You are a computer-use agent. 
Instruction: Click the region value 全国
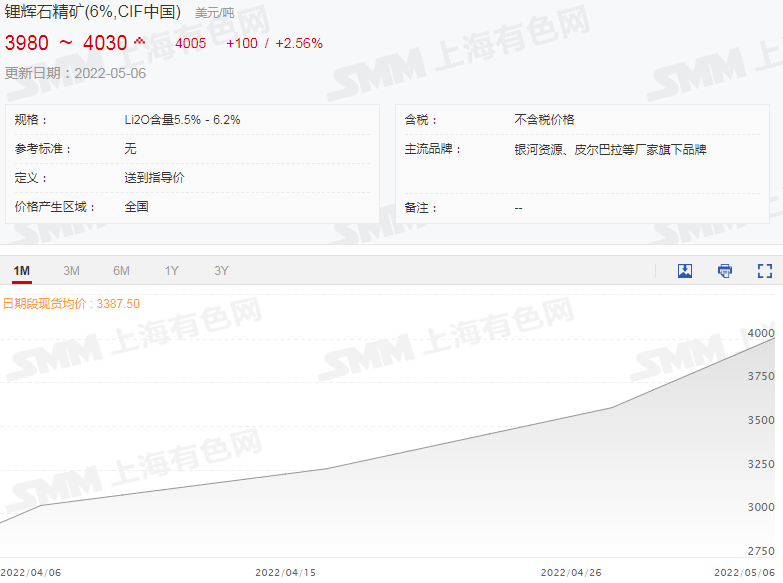[x=136, y=207]
